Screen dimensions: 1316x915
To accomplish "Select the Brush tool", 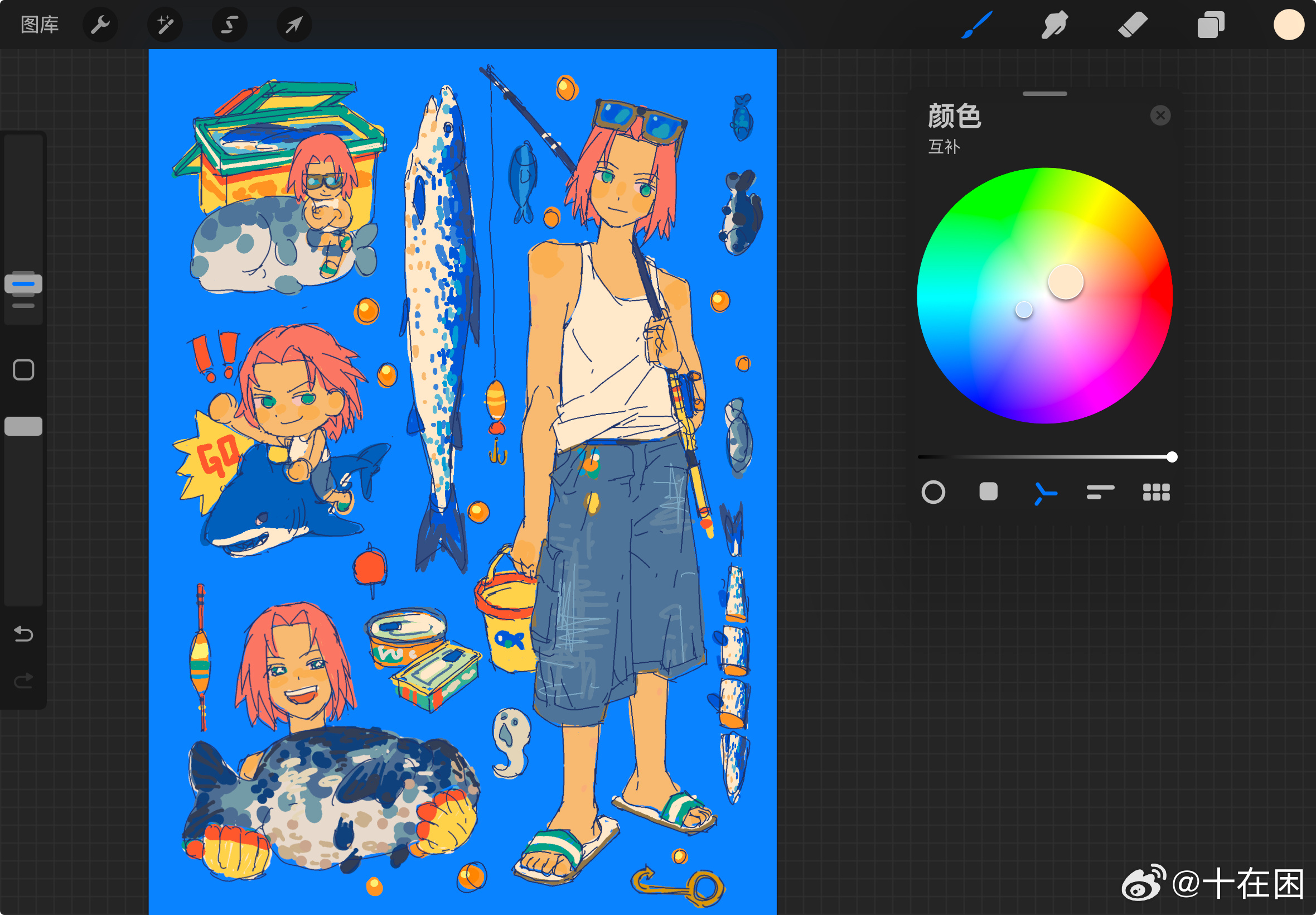I will tap(977, 25).
